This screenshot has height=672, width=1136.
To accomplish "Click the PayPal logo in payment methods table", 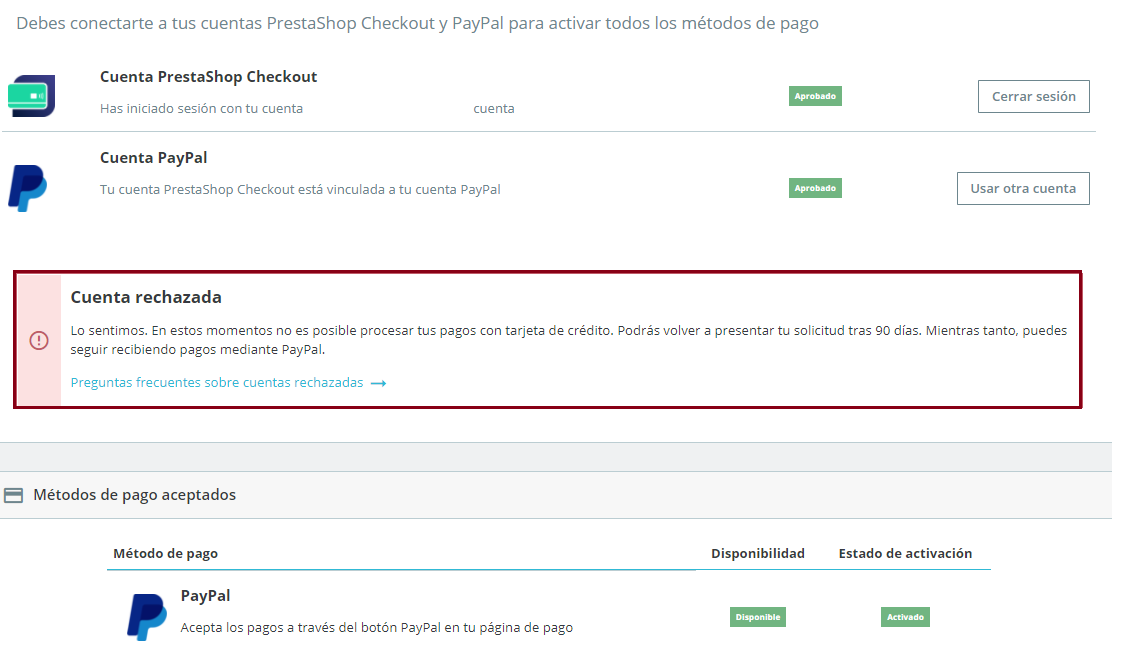I will (x=147, y=617).
